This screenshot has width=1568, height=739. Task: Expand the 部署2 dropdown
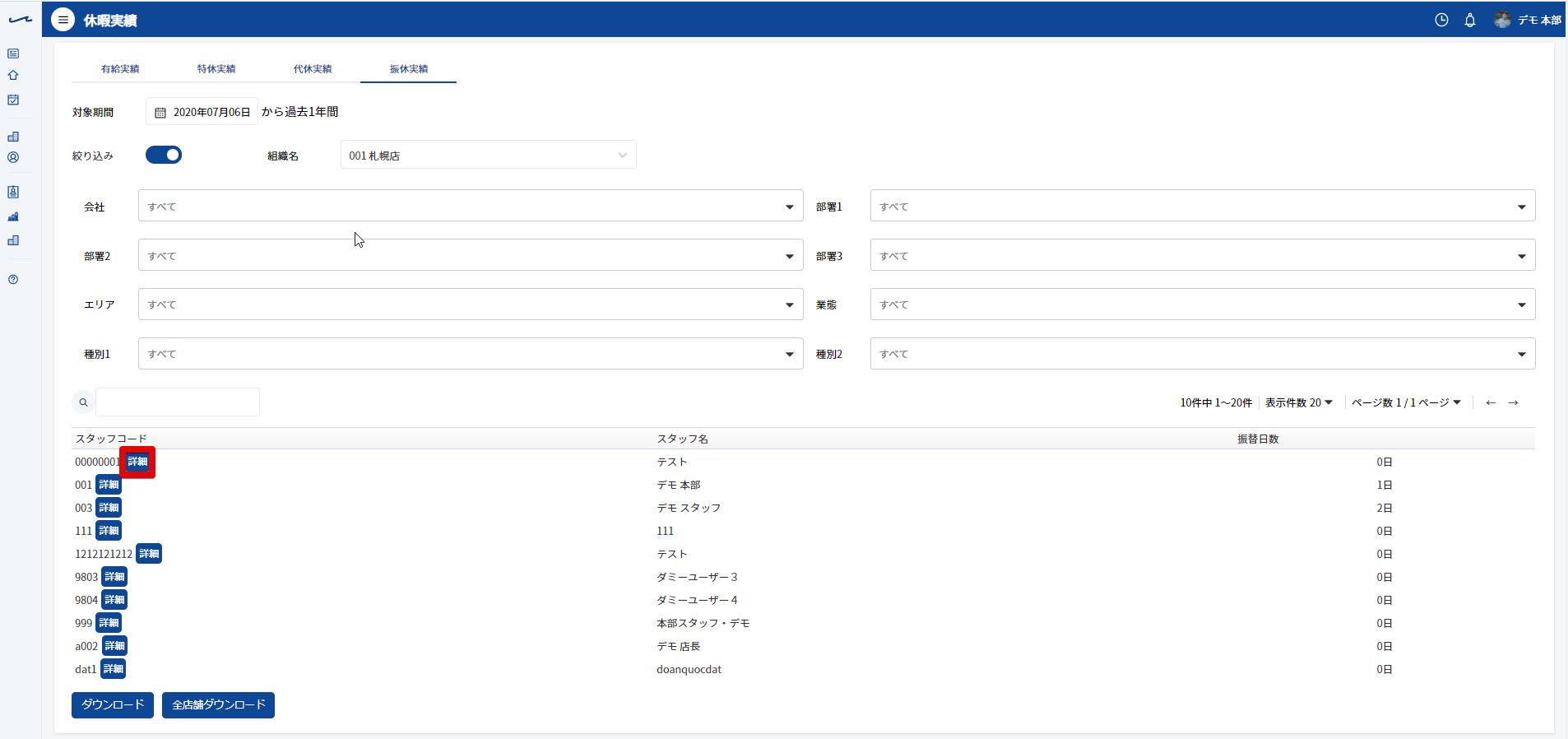(471, 255)
